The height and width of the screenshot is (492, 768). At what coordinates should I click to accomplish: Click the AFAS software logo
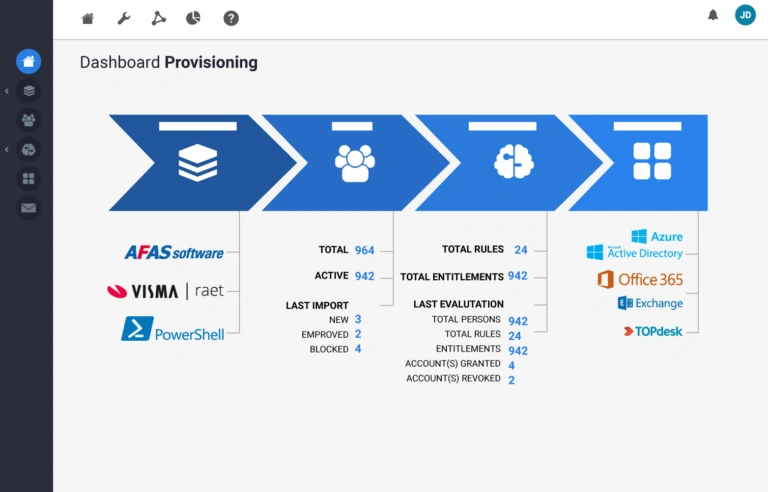point(174,253)
